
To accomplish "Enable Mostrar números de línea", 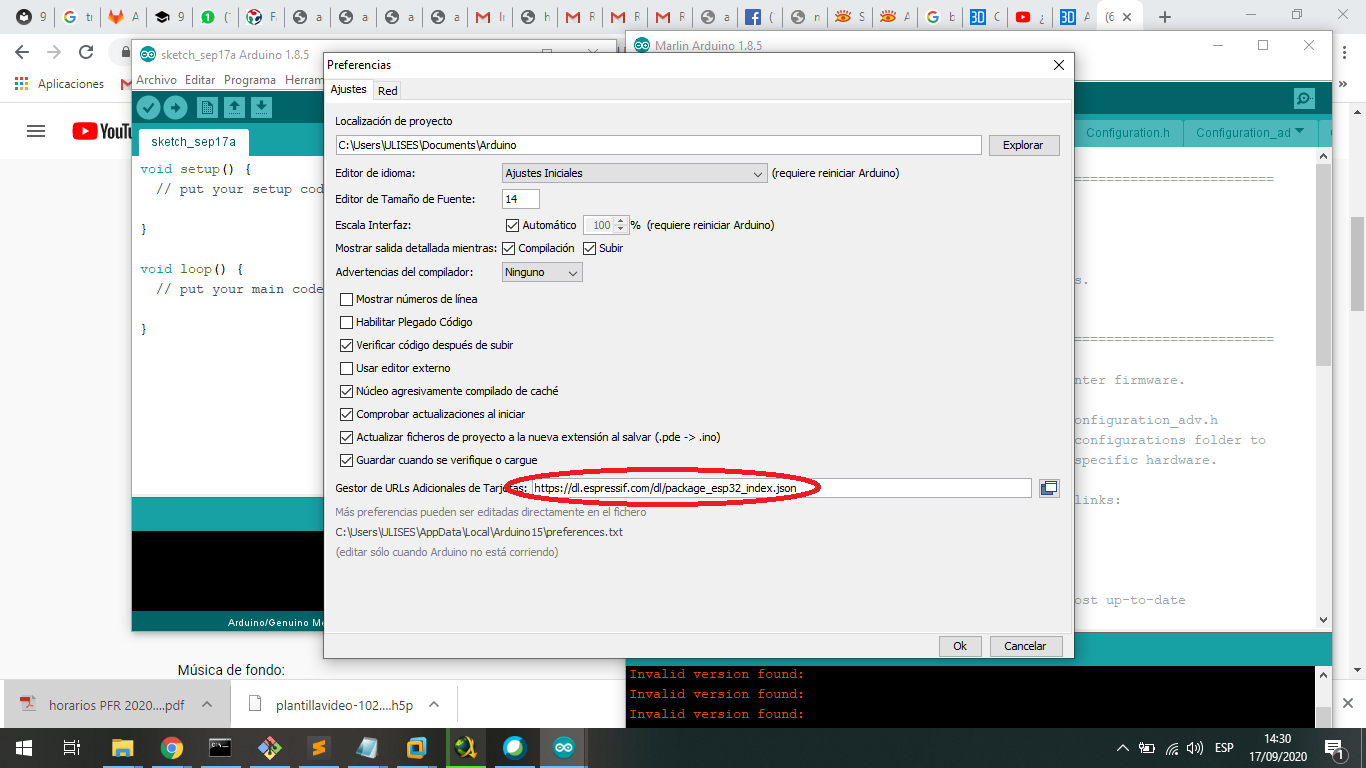I will tap(347, 299).
